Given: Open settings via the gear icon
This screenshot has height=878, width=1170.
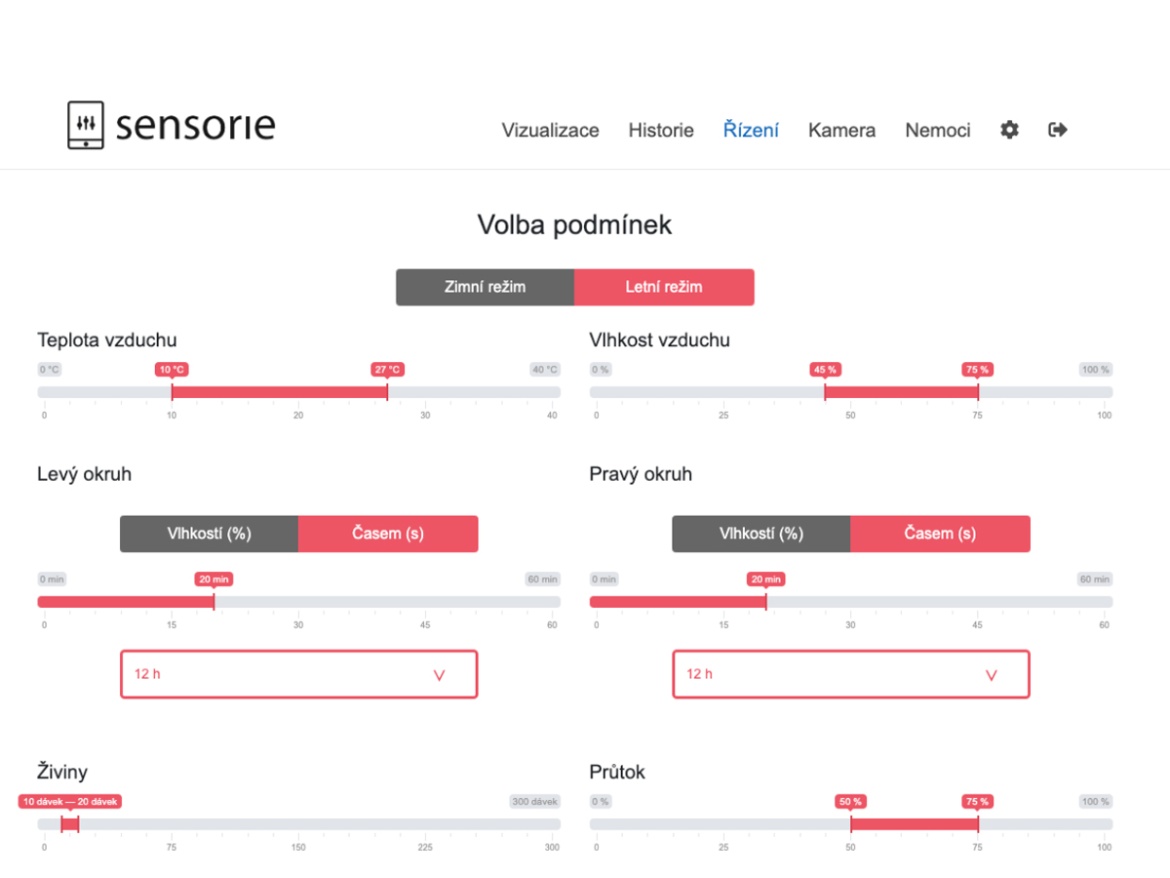Looking at the screenshot, I should click(x=1010, y=130).
